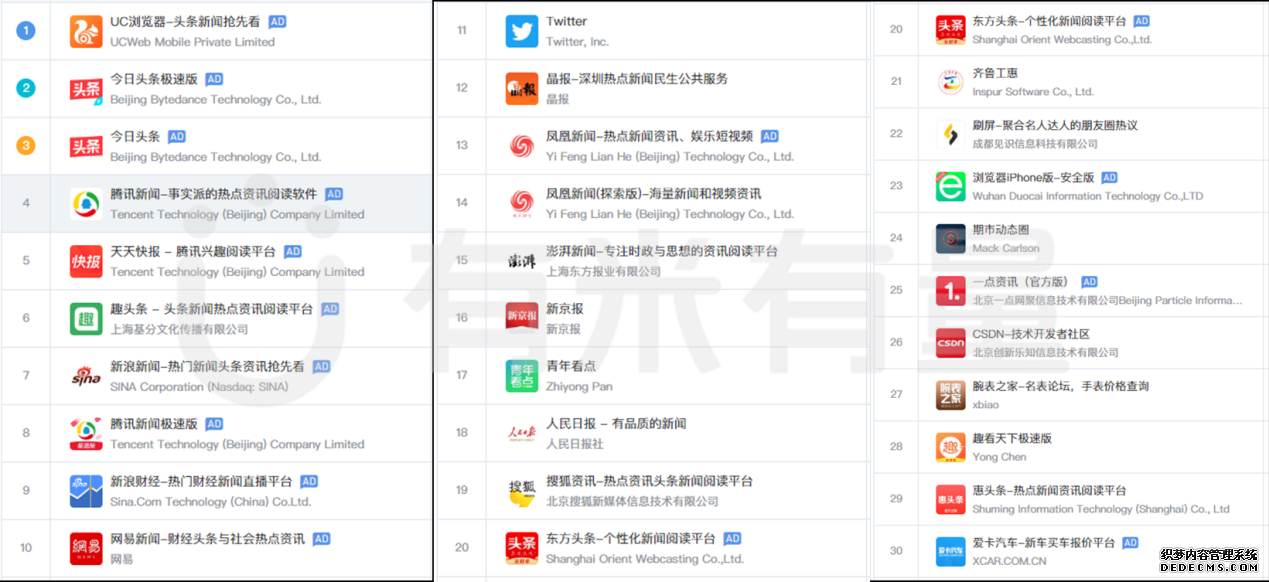Select the blue 爱卡汽车 app icon
Screen dimensions: 1269x582
[x=950, y=551]
